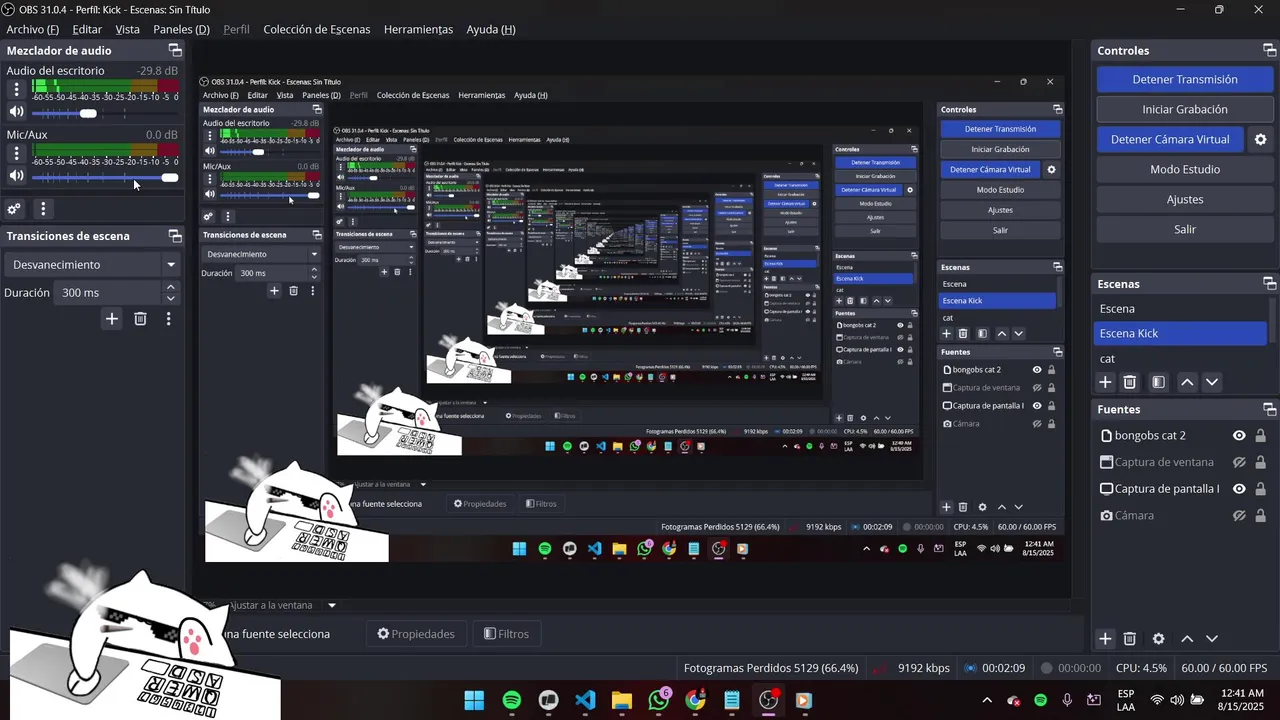Lock bongobs cat 2 source
The width and height of the screenshot is (1280, 720).
click(1260, 436)
